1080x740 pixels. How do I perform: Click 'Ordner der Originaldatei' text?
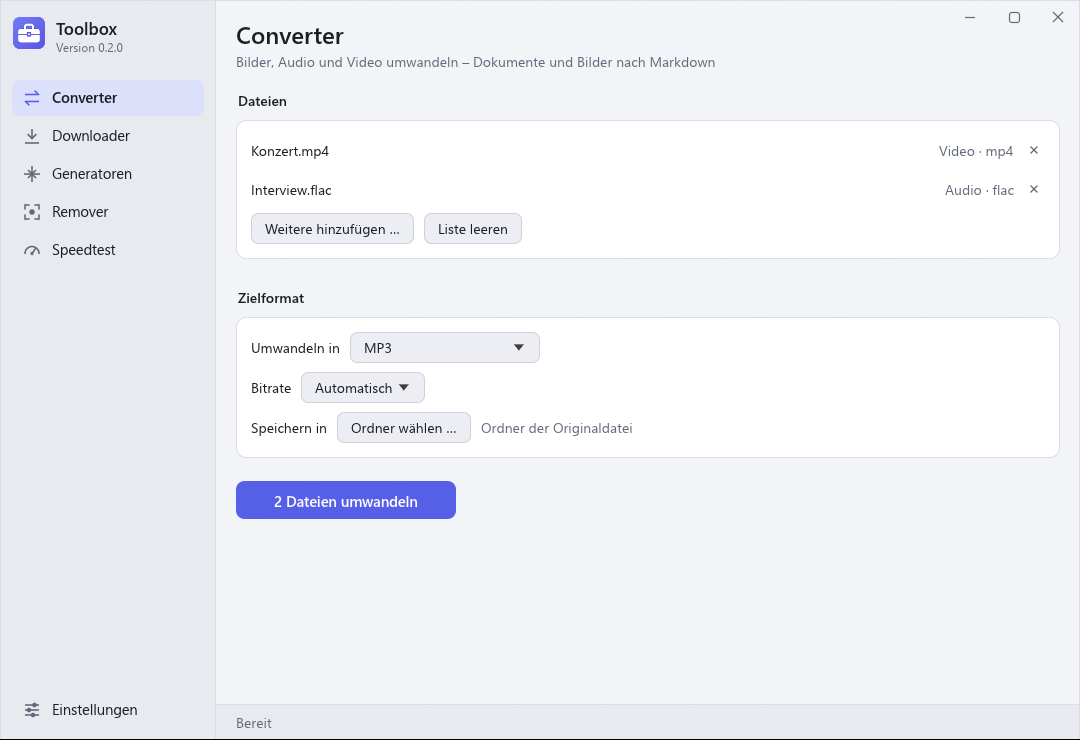(x=557, y=428)
